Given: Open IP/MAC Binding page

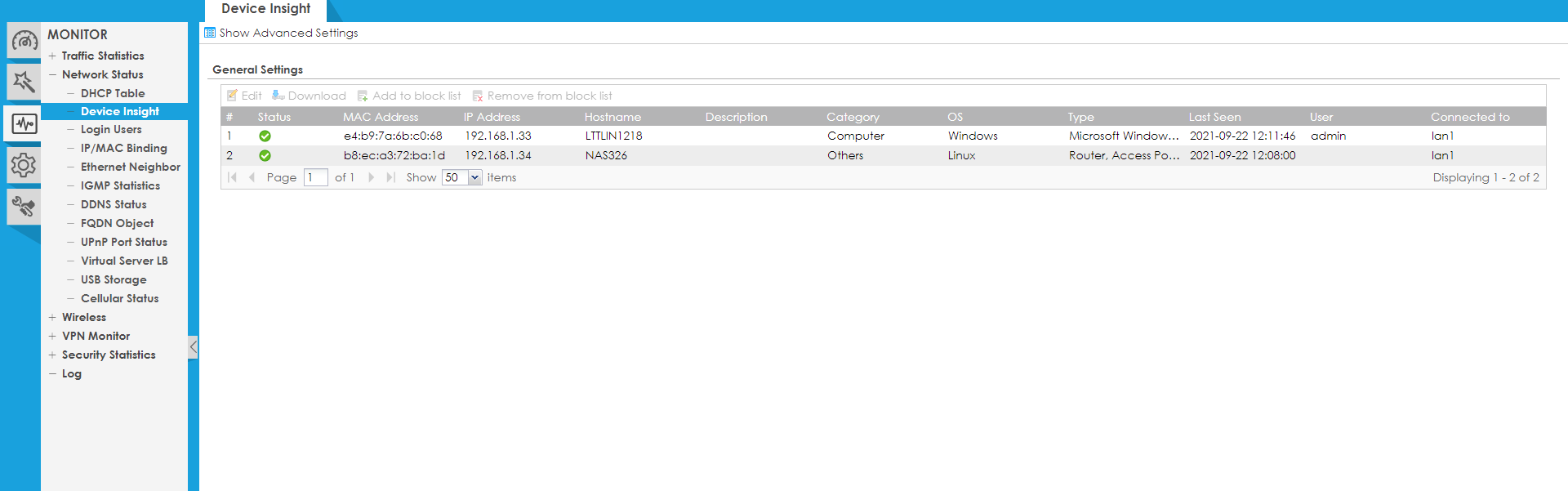Looking at the screenshot, I should click(x=123, y=148).
